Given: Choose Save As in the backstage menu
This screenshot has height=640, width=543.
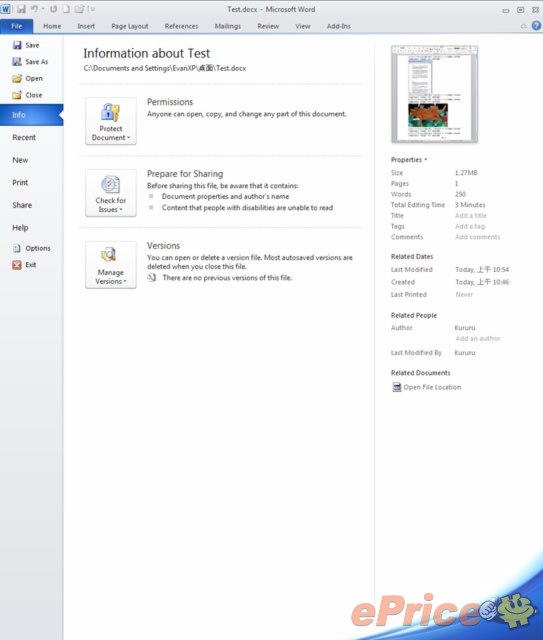Looking at the screenshot, I should pyautogui.click(x=30, y=62).
